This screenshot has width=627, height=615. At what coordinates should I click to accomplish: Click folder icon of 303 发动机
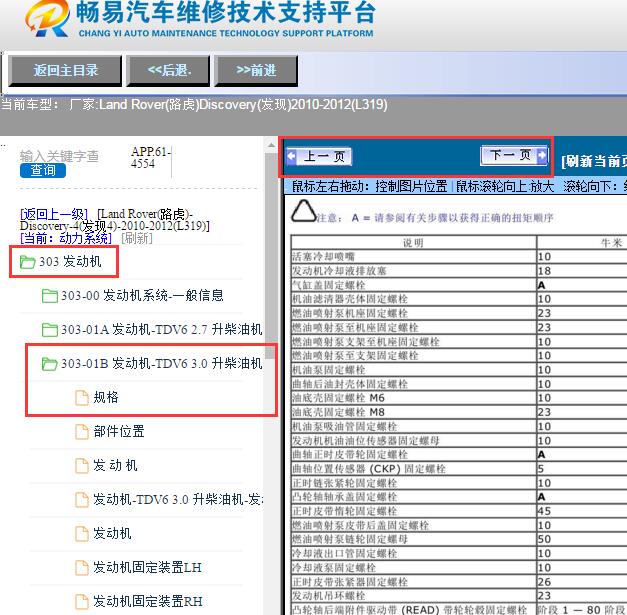(28, 262)
